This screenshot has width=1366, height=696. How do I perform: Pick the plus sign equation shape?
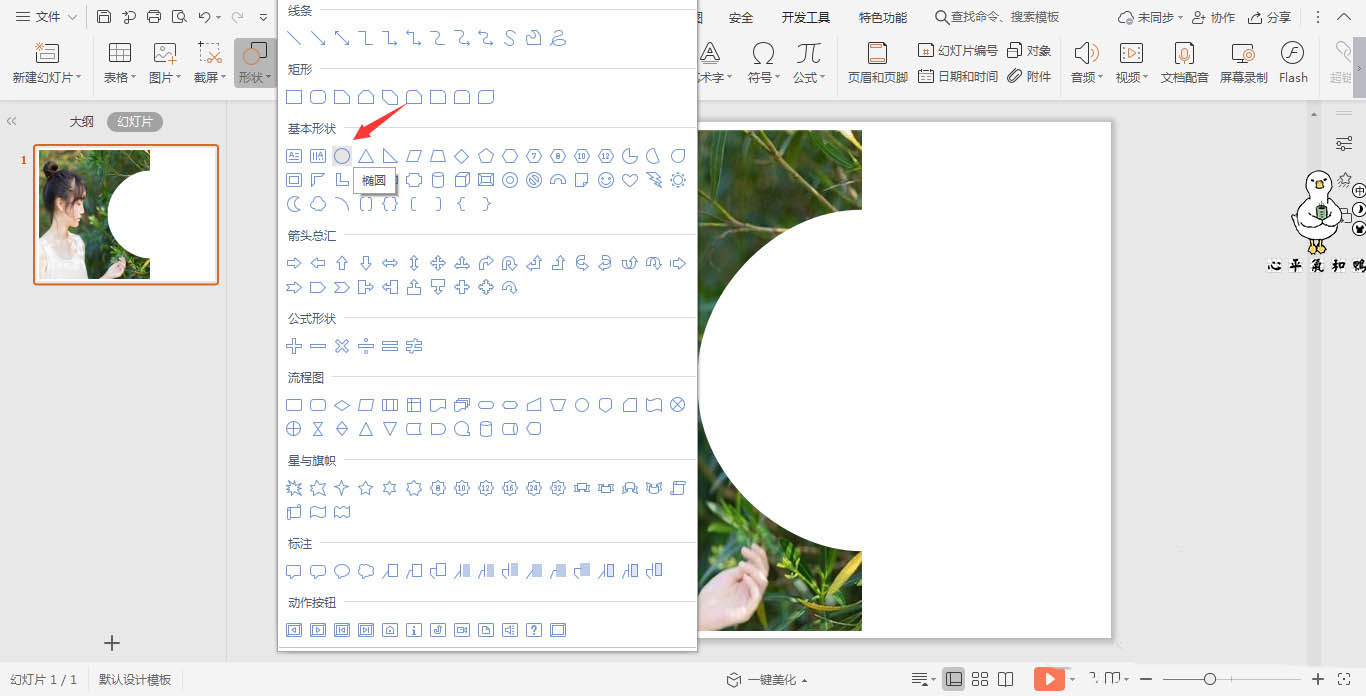[294, 346]
